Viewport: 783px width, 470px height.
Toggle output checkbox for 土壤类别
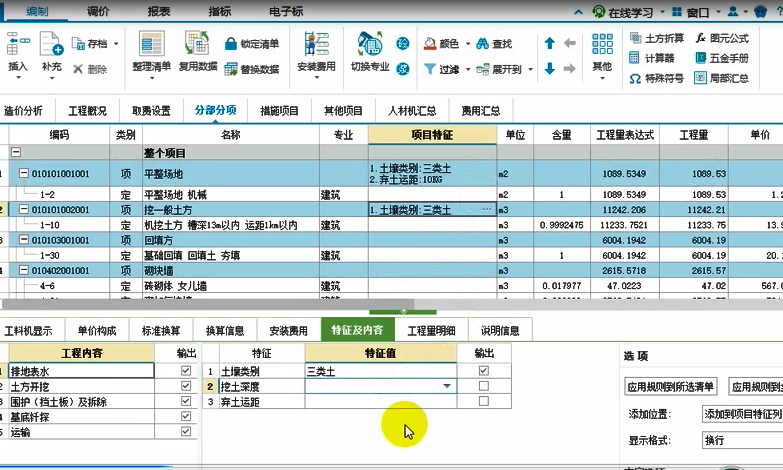(484, 371)
